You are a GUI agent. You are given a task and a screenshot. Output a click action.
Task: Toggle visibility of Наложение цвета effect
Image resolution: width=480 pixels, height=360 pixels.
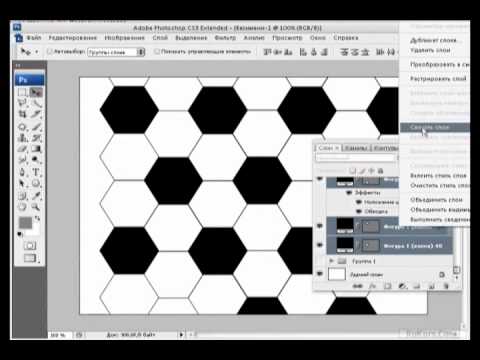point(359,202)
